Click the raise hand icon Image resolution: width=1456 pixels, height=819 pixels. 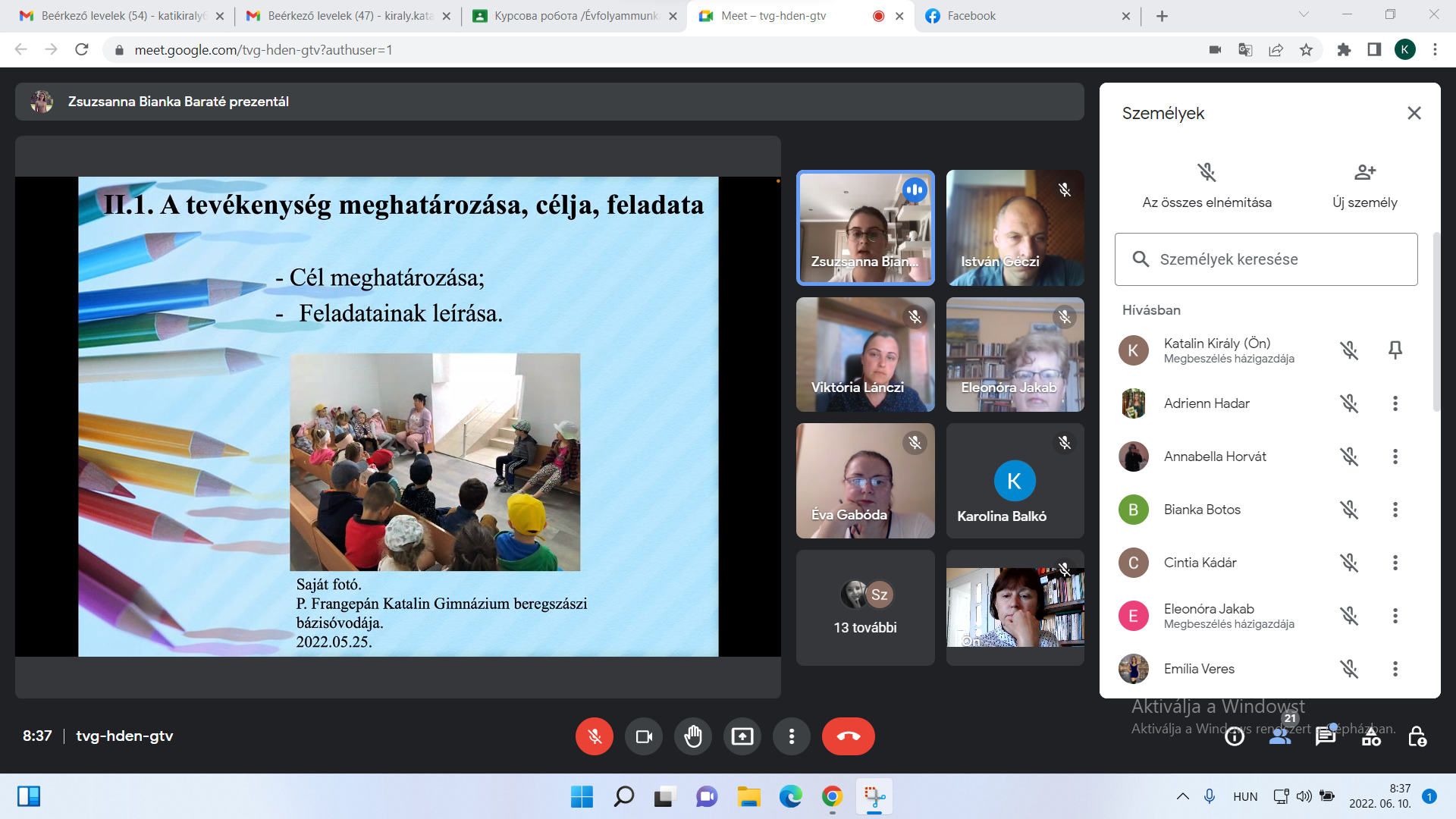(692, 736)
